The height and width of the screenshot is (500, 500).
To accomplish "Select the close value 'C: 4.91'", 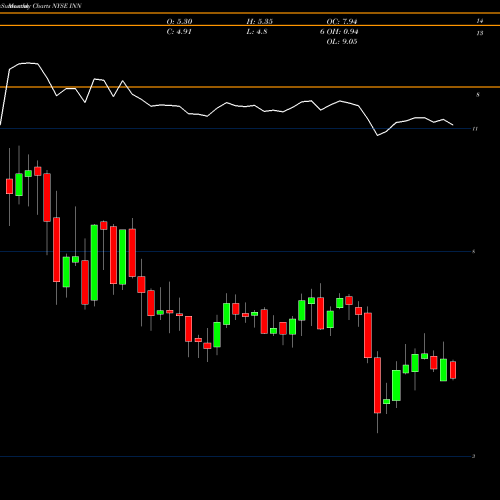I will click(179, 32).
